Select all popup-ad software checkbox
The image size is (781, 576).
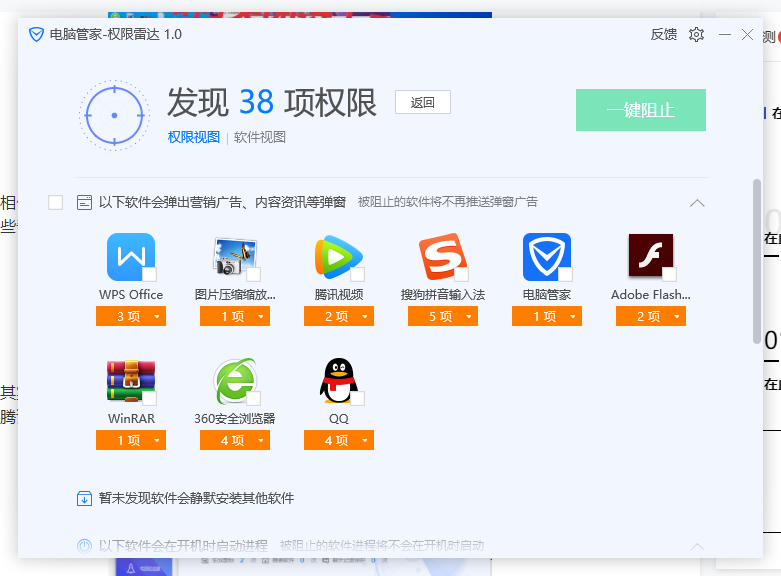click(55, 202)
